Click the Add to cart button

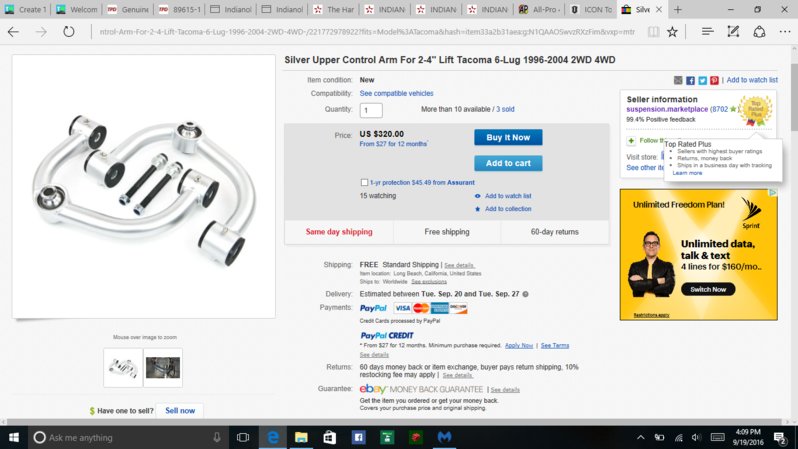pos(508,163)
